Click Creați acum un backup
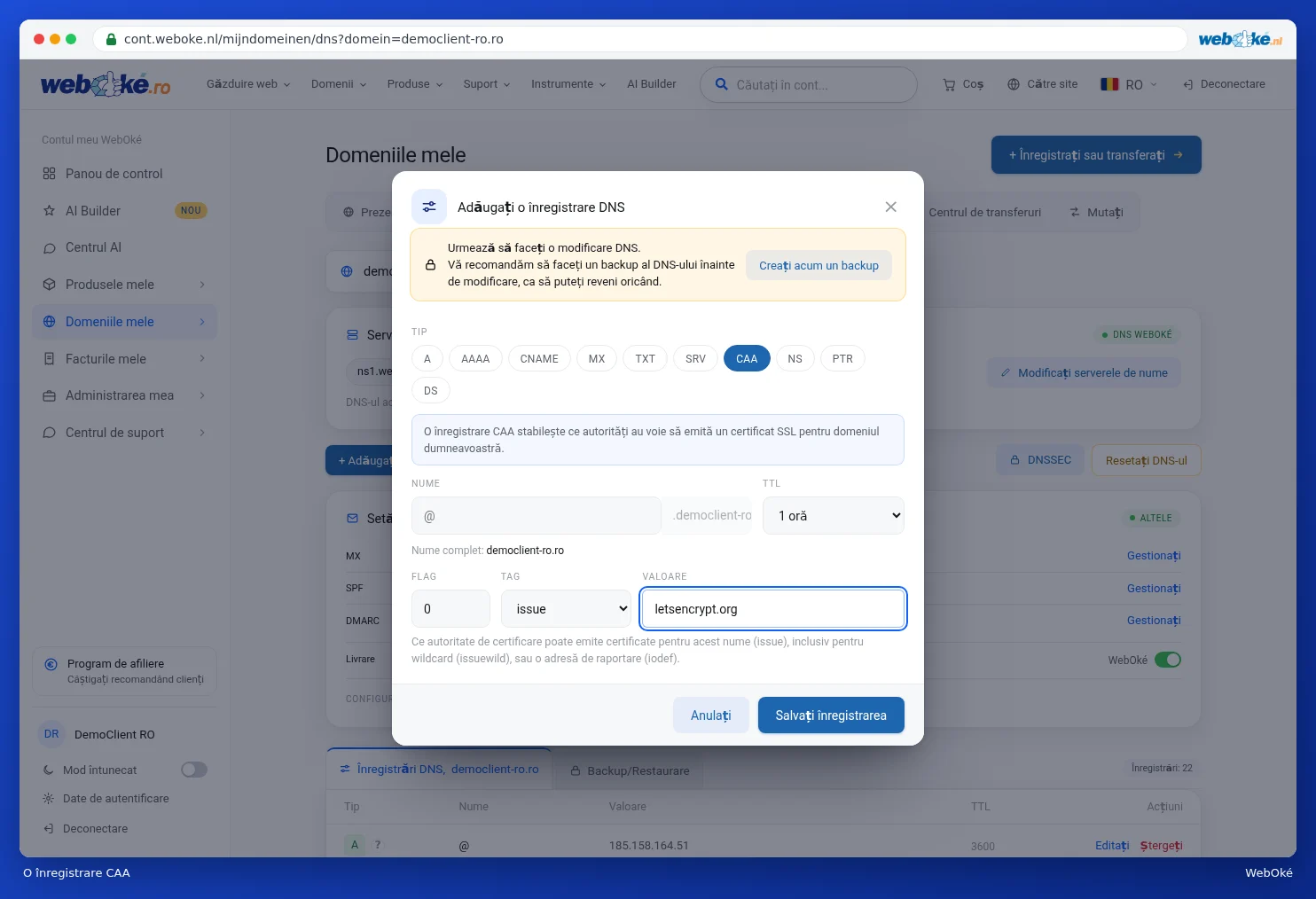The height and width of the screenshot is (899, 1316). pyautogui.click(x=819, y=265)
